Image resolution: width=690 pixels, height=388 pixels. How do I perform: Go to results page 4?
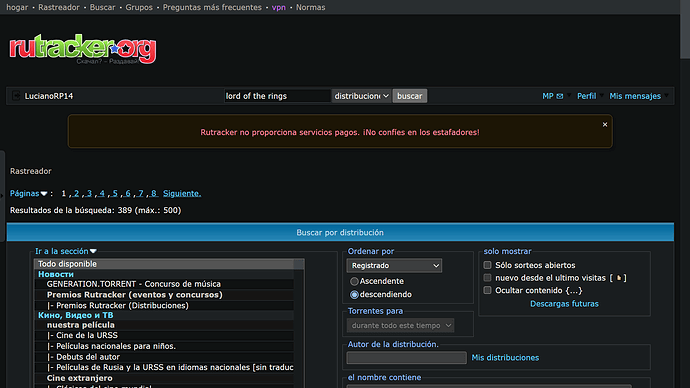pos(102,194)
